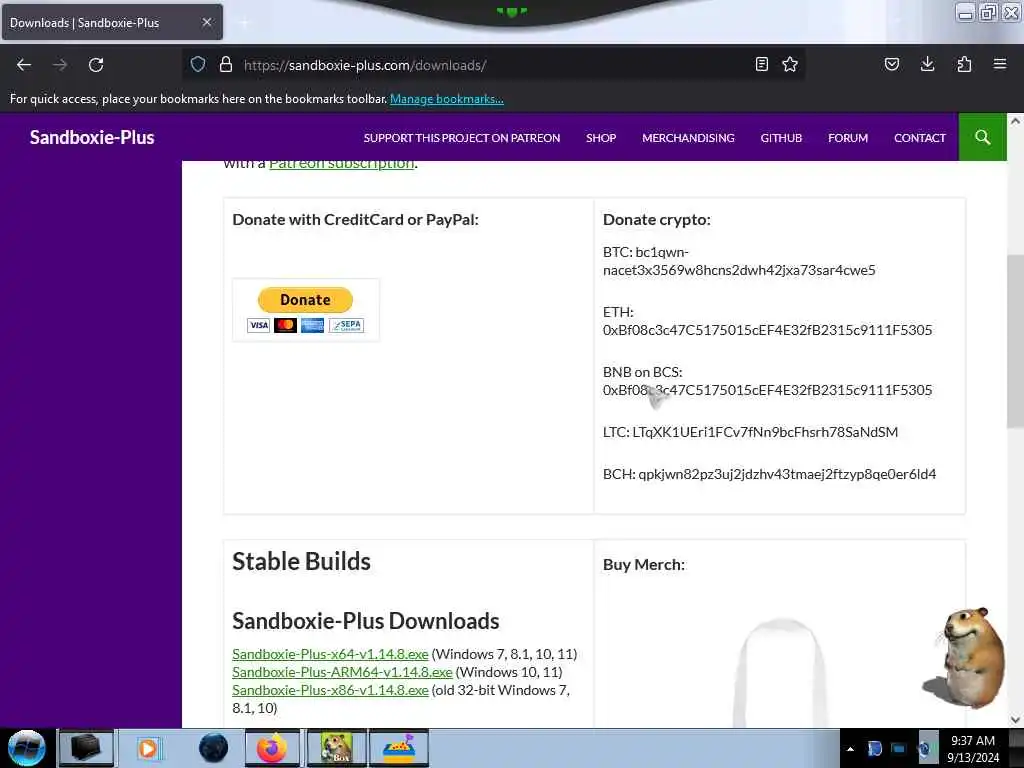Viewport: 1024px width, 768px height.
Task: Open the extensions puzzle icon
Action: (964, 64)
